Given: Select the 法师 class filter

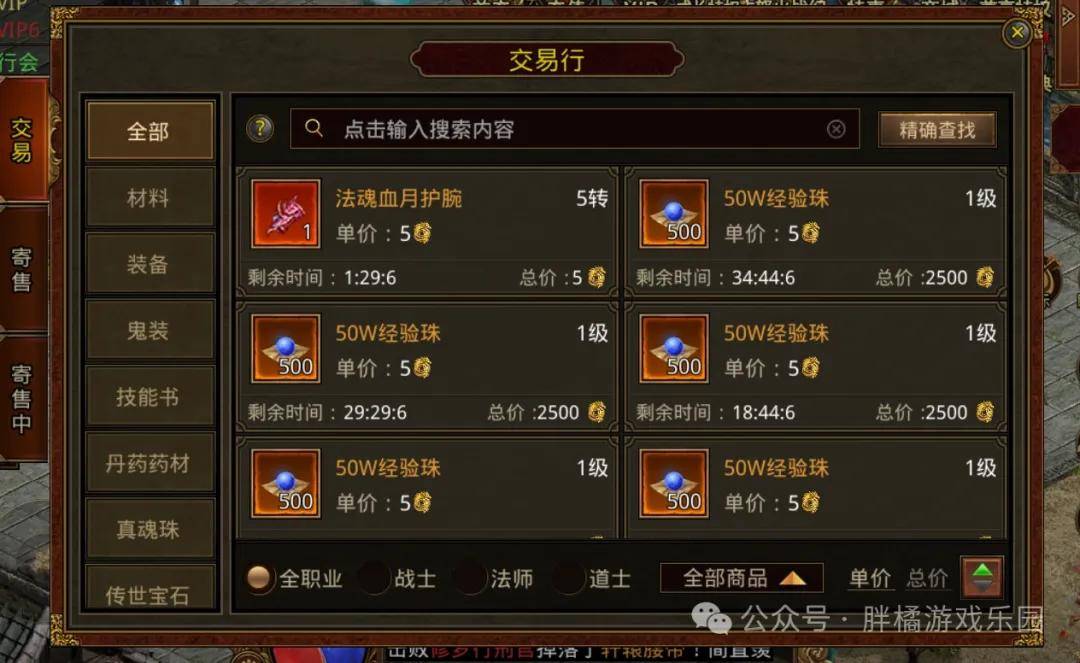Looking at the screenshot, I should click(471, 578).
